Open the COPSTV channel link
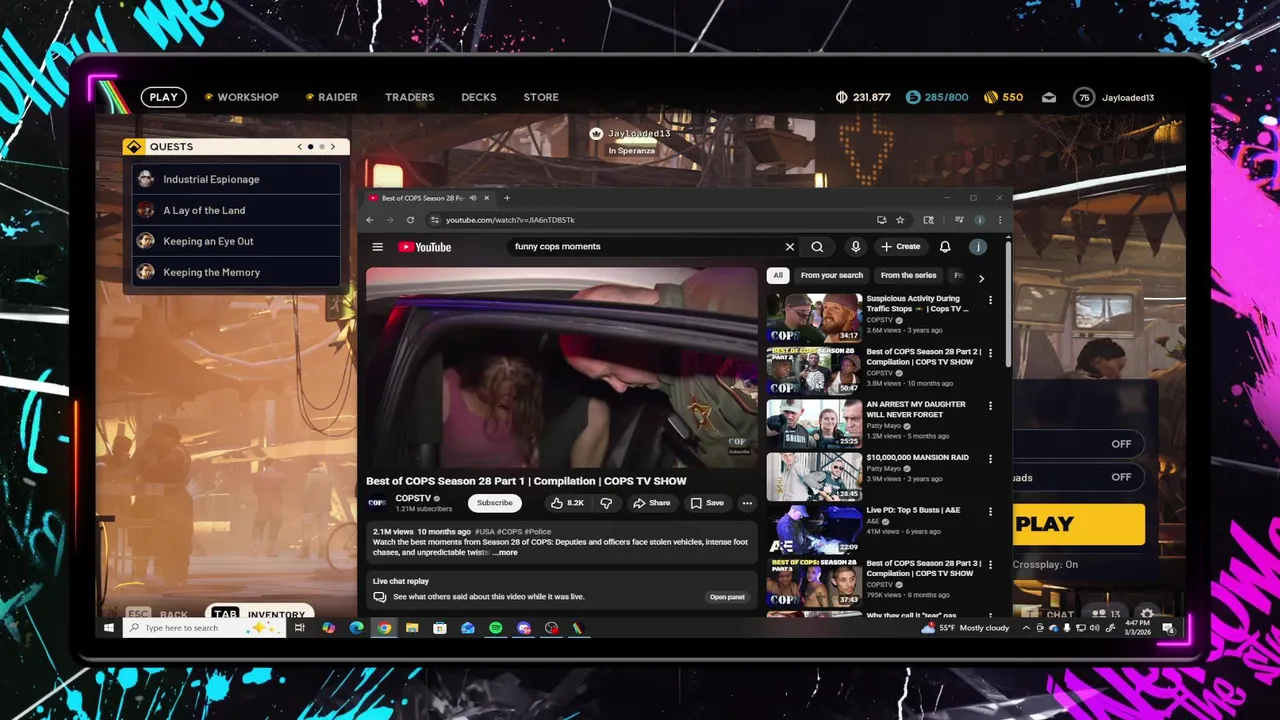Screen dimensions: 1280x720 (x=413, y=498)
